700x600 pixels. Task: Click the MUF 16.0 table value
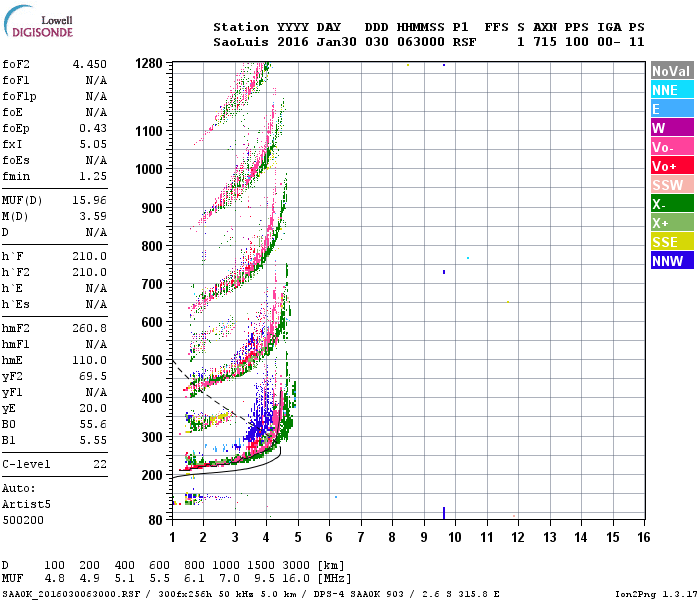(x=296, y=579)
